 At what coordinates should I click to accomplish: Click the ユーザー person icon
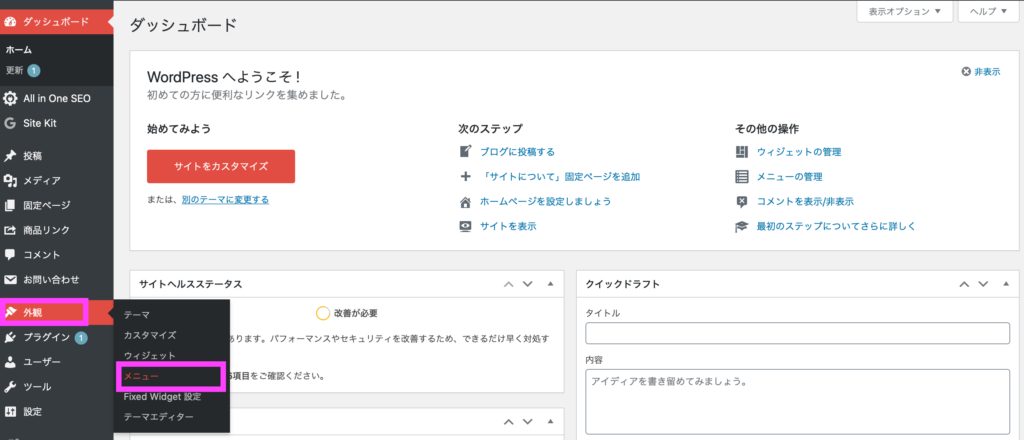(10, 362)
